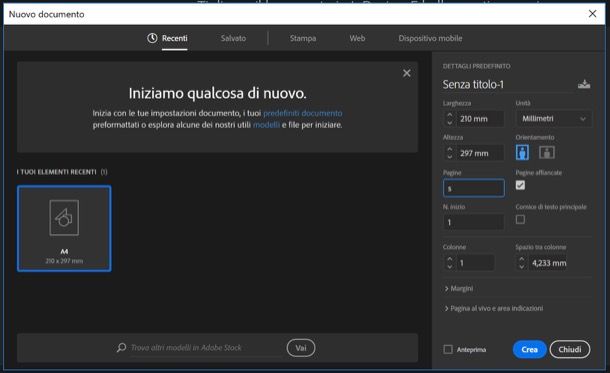The width and height of the screenshot is (610, 373).
Task: Toggle the Pagine affiancate checkbox
Action: click(x=520, y=185)
